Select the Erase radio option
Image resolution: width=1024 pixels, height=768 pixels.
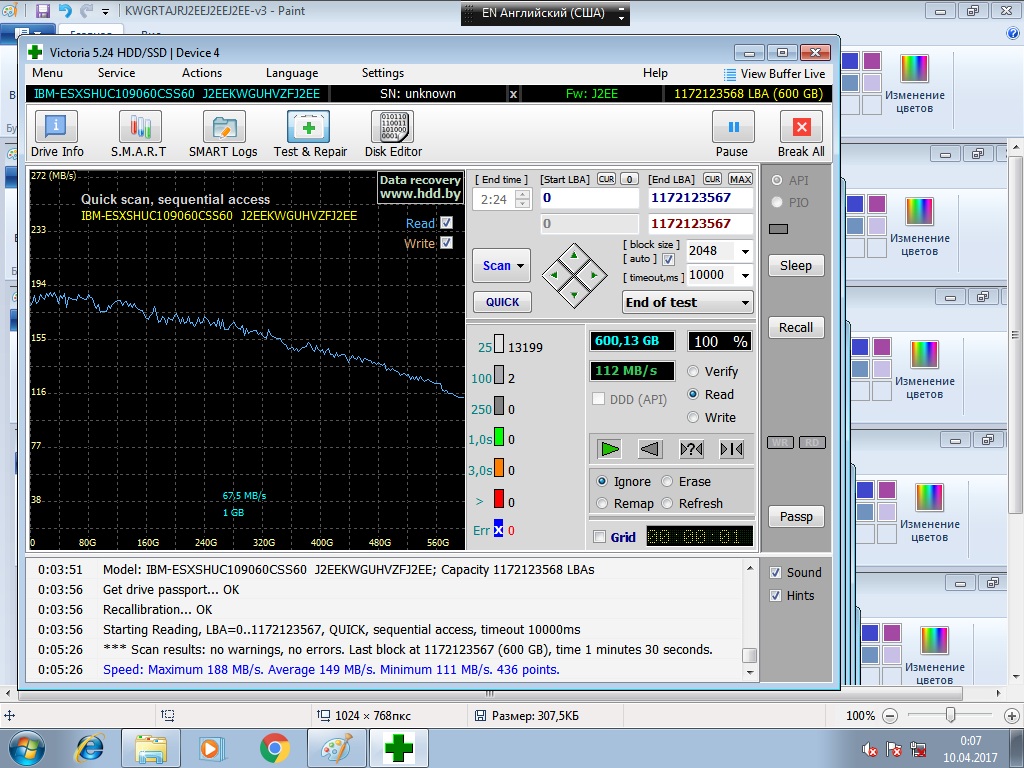tap(667, 481)
